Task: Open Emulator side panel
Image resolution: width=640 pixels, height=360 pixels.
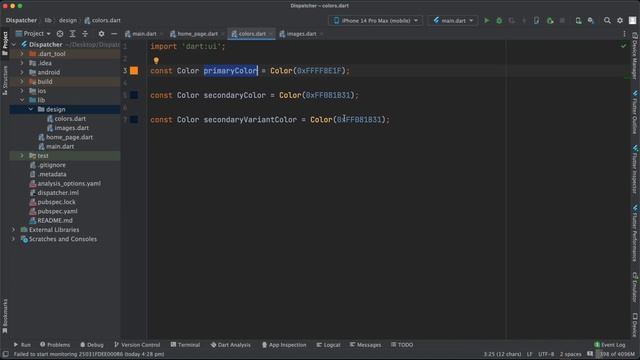Action: pyautogui.click(x=635, y=287)
